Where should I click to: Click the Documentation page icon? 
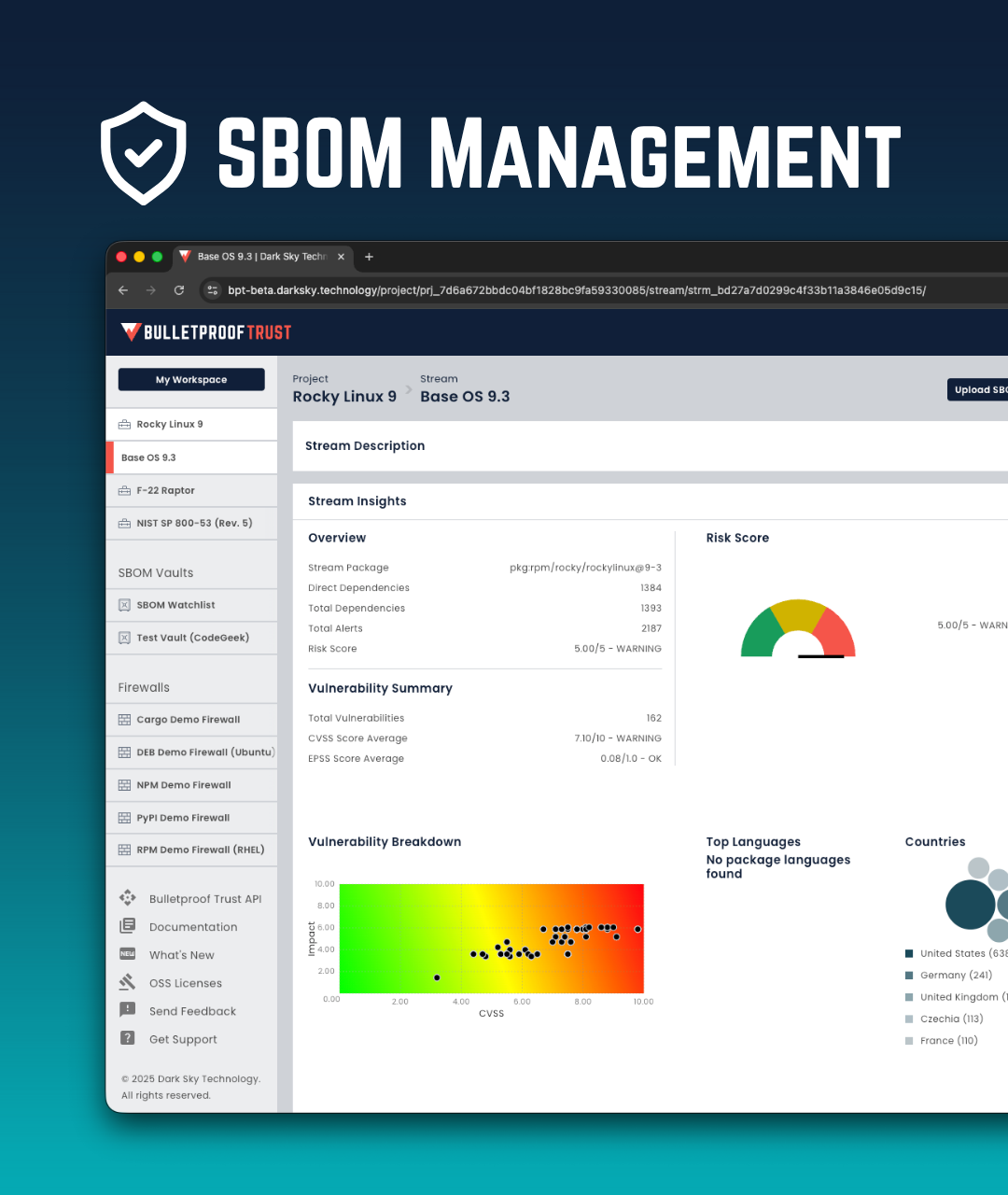tap(128, 926)
